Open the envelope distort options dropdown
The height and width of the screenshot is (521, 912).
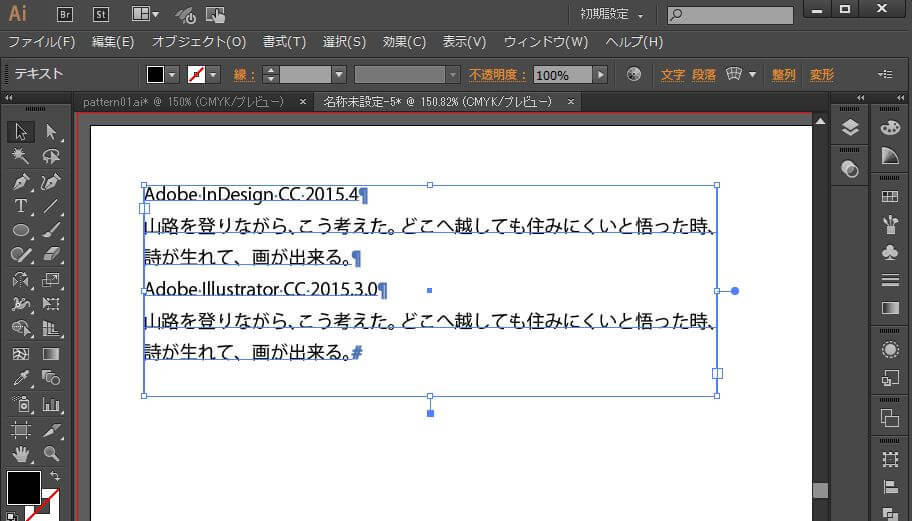753,74
